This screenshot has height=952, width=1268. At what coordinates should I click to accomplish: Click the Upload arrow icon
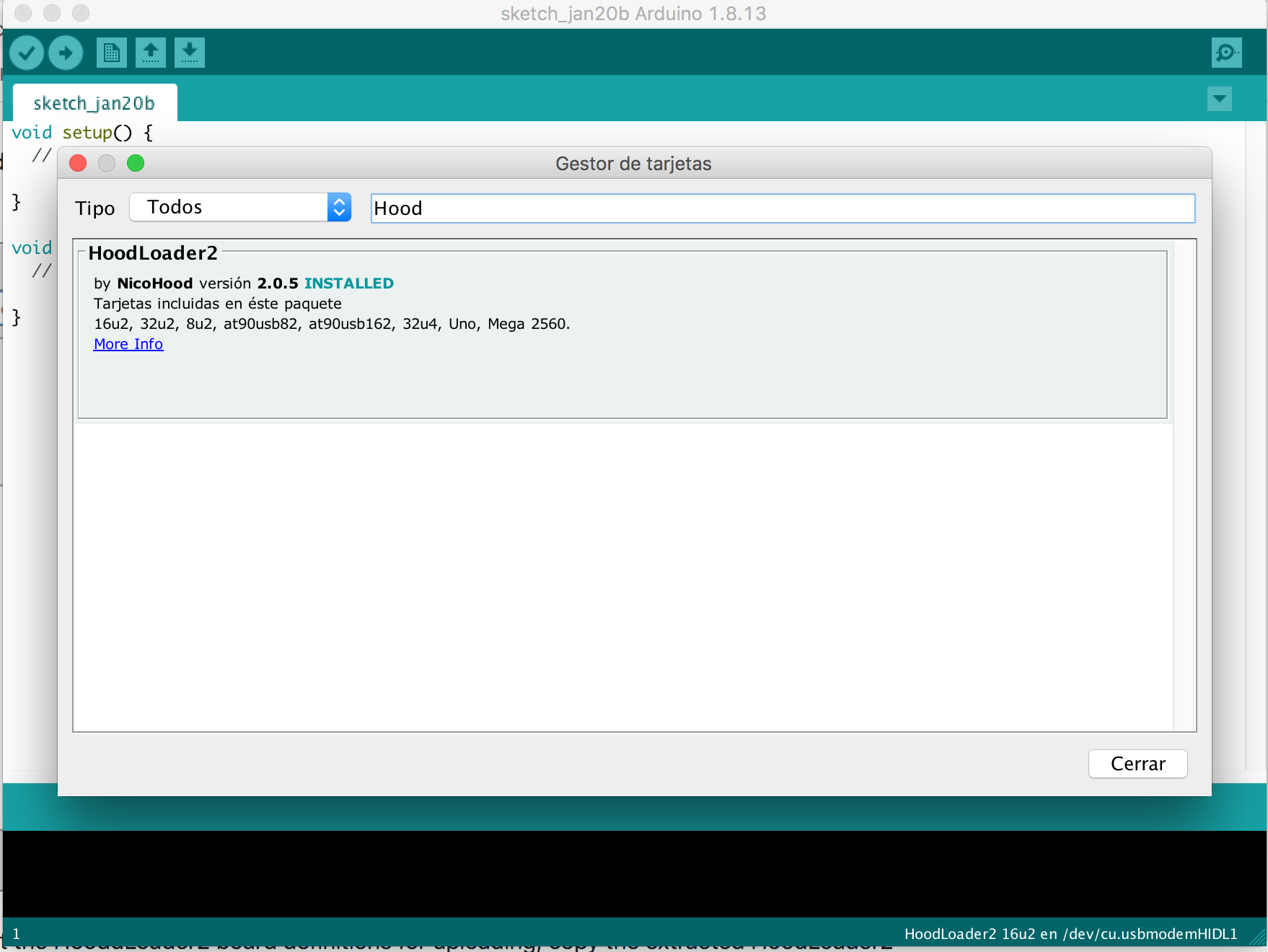tap(66, 53)
